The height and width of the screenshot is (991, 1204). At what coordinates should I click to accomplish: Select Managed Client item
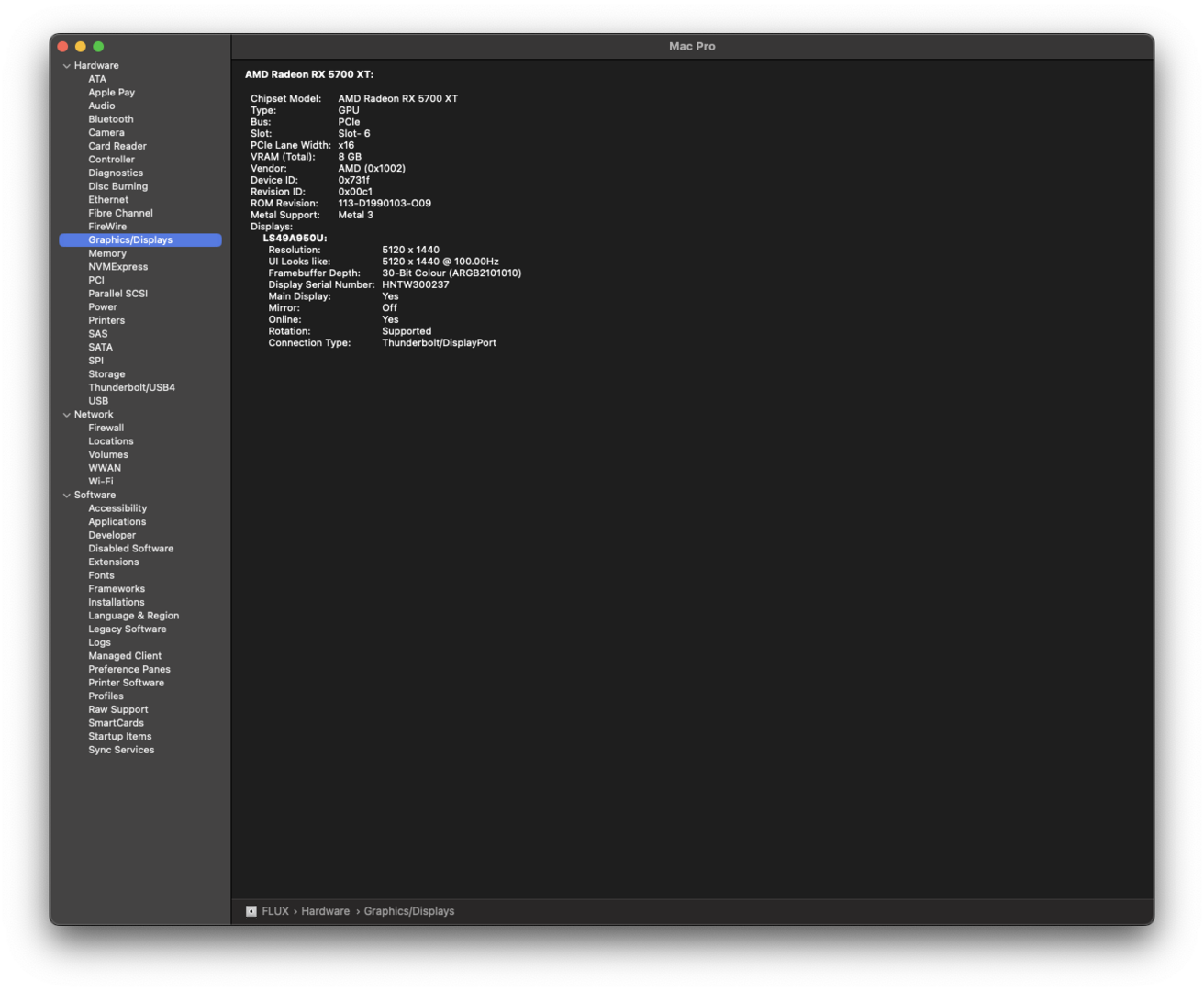(125, 656)
